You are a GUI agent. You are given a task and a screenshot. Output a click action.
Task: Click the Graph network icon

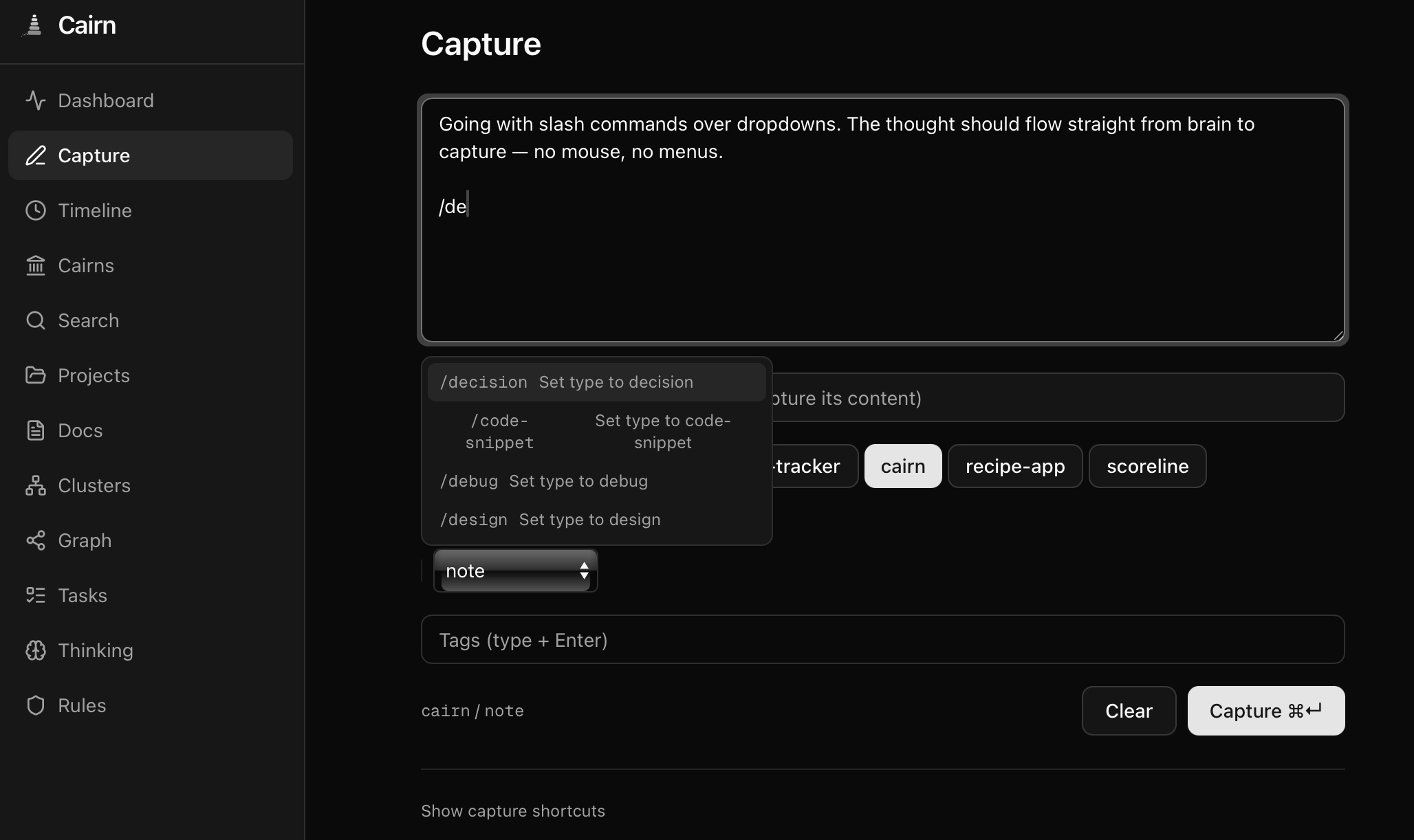coord(36,540)
